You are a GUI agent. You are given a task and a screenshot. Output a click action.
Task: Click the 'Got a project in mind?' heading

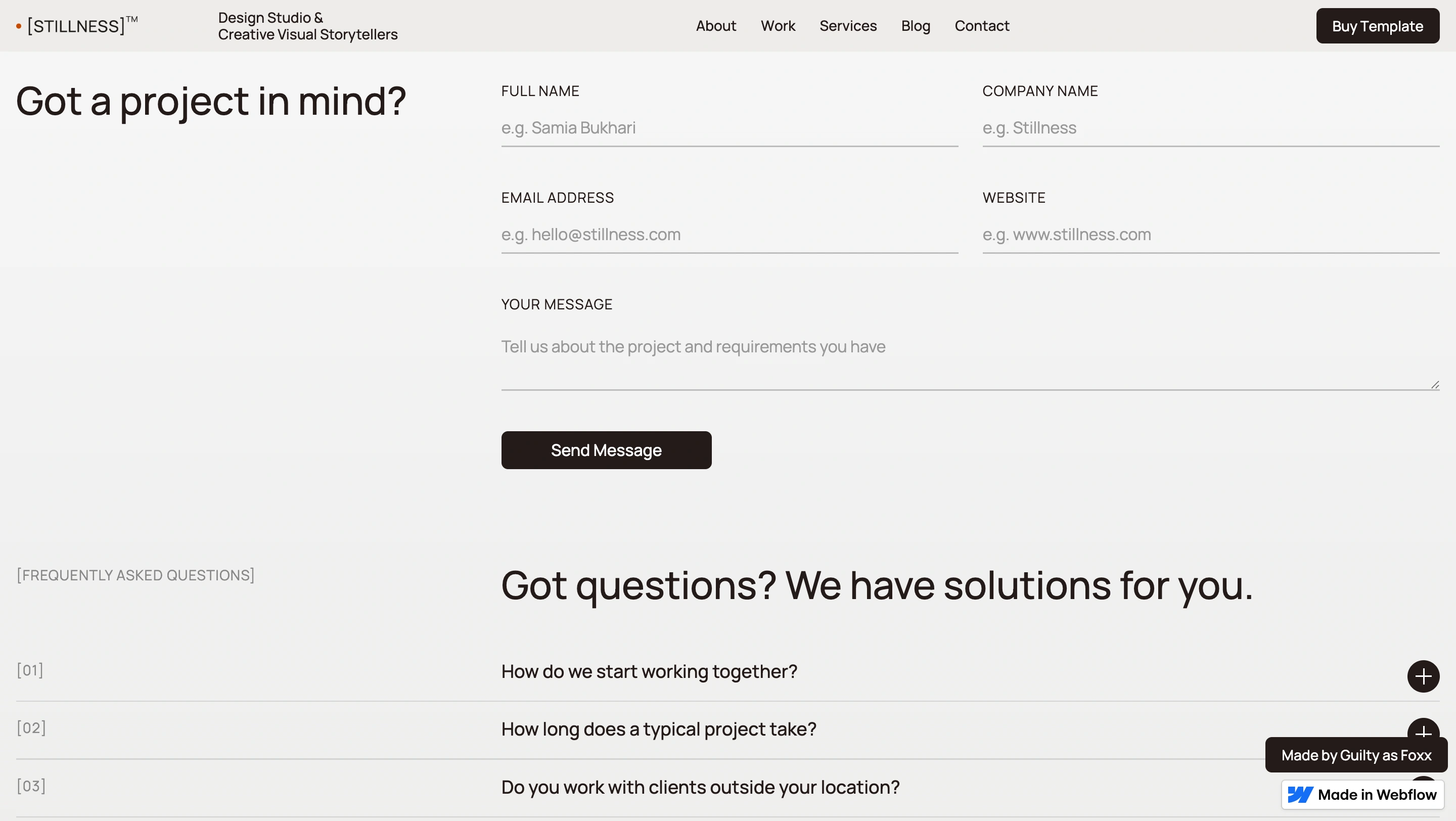pos(211,102)
